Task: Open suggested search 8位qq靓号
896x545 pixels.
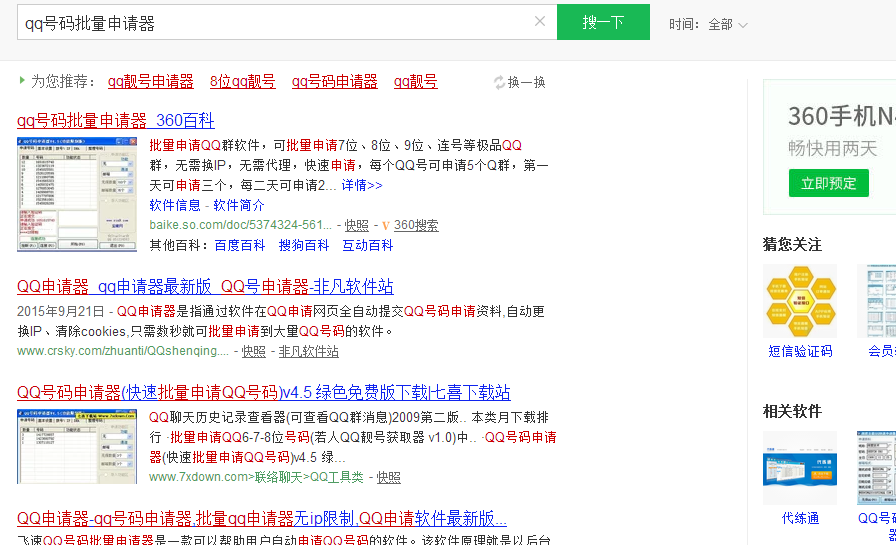Action: [x=242, y=82]
